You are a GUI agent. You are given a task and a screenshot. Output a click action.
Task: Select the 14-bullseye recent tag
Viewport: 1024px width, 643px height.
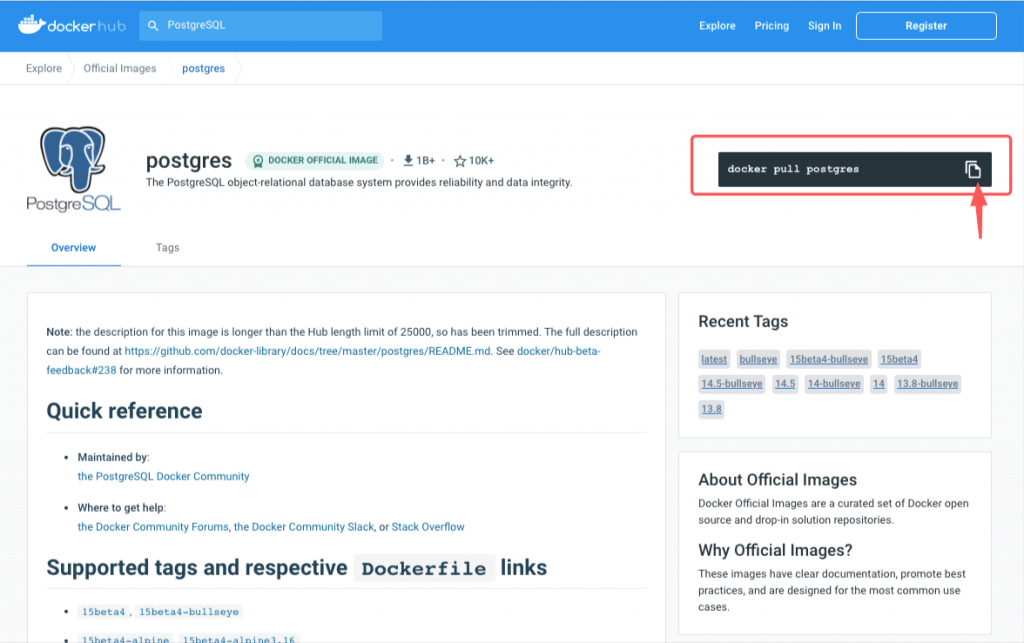(834, 384)
